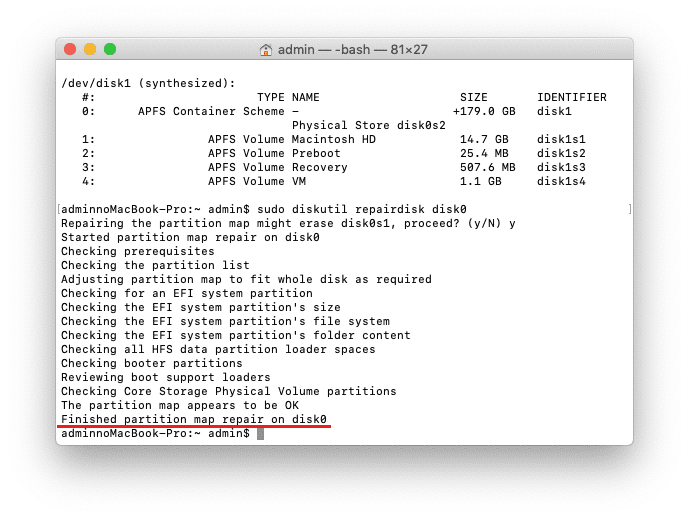Click 'Checking all HFS data partition loader spaces'
689x519 pixels.
coord(218,350)
